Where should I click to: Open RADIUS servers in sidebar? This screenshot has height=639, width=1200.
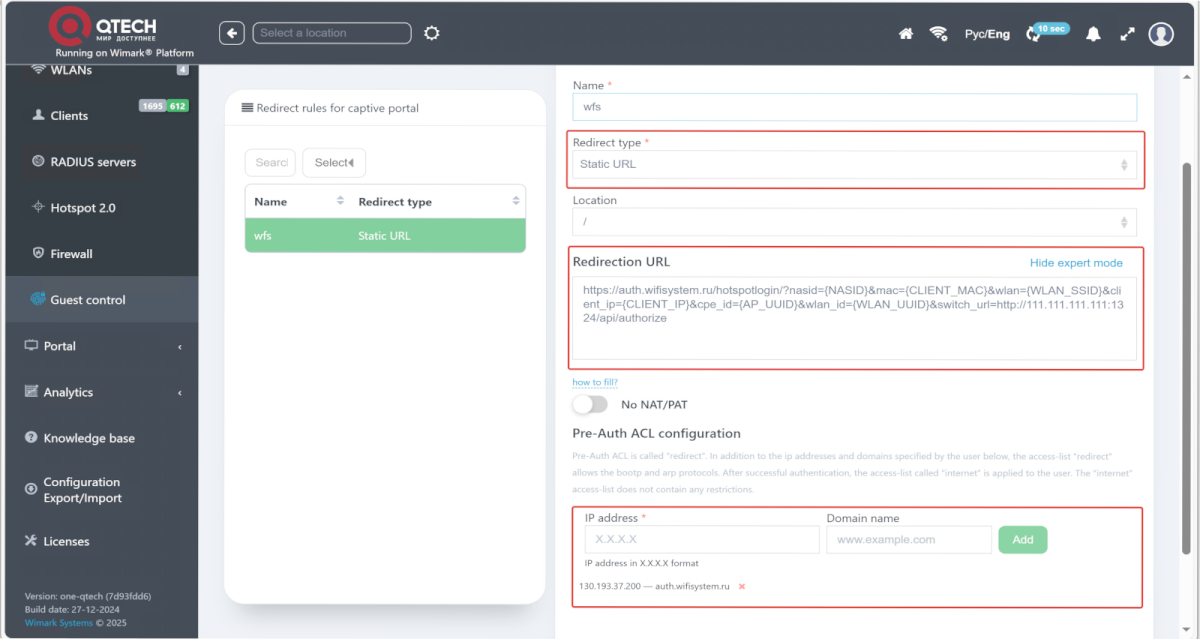click(x=92, y=162)
